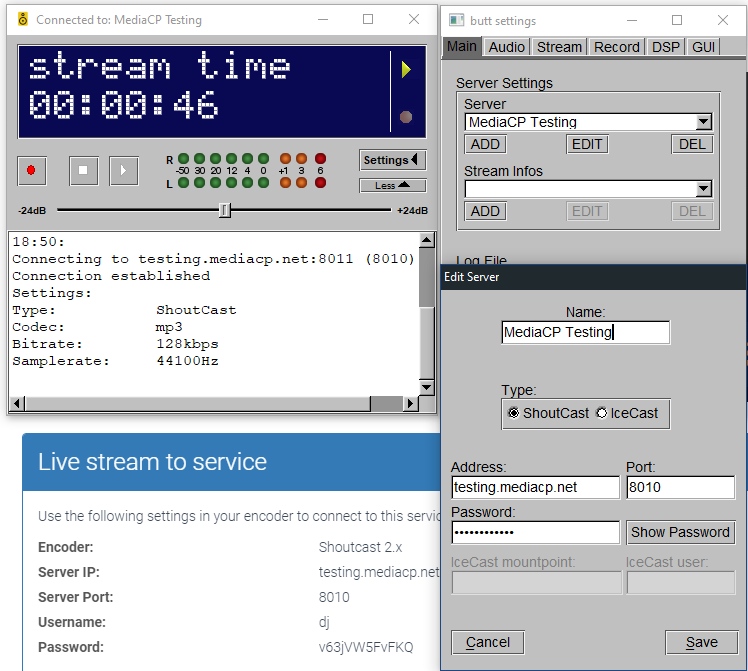Image resolution: width=748 pixels, height=671 pixels.
Task: Click the 'Shoutcast 2.x' encoder value
Action: pyautogui.click(x=360, y=547)
